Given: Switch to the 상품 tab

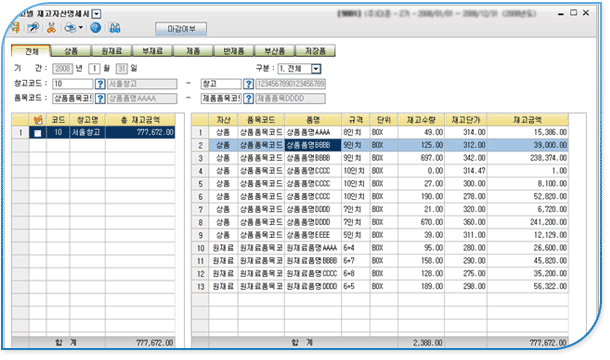Looking at the screenshot, I should click(71, 51).
